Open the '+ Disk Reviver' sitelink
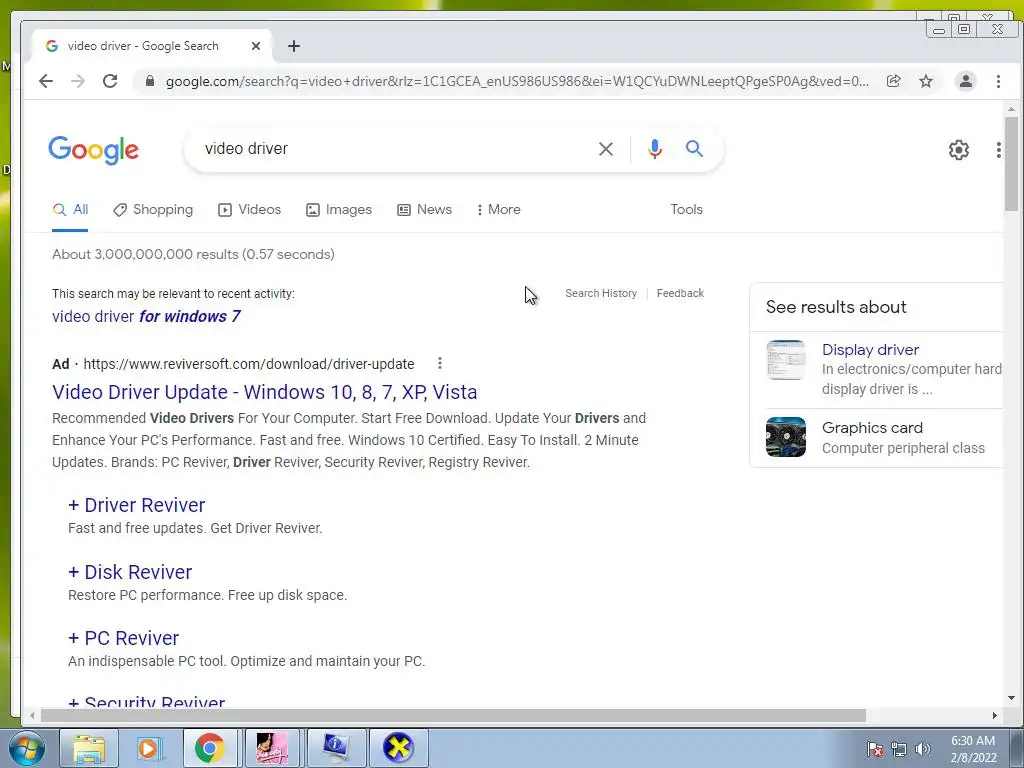 130,572
